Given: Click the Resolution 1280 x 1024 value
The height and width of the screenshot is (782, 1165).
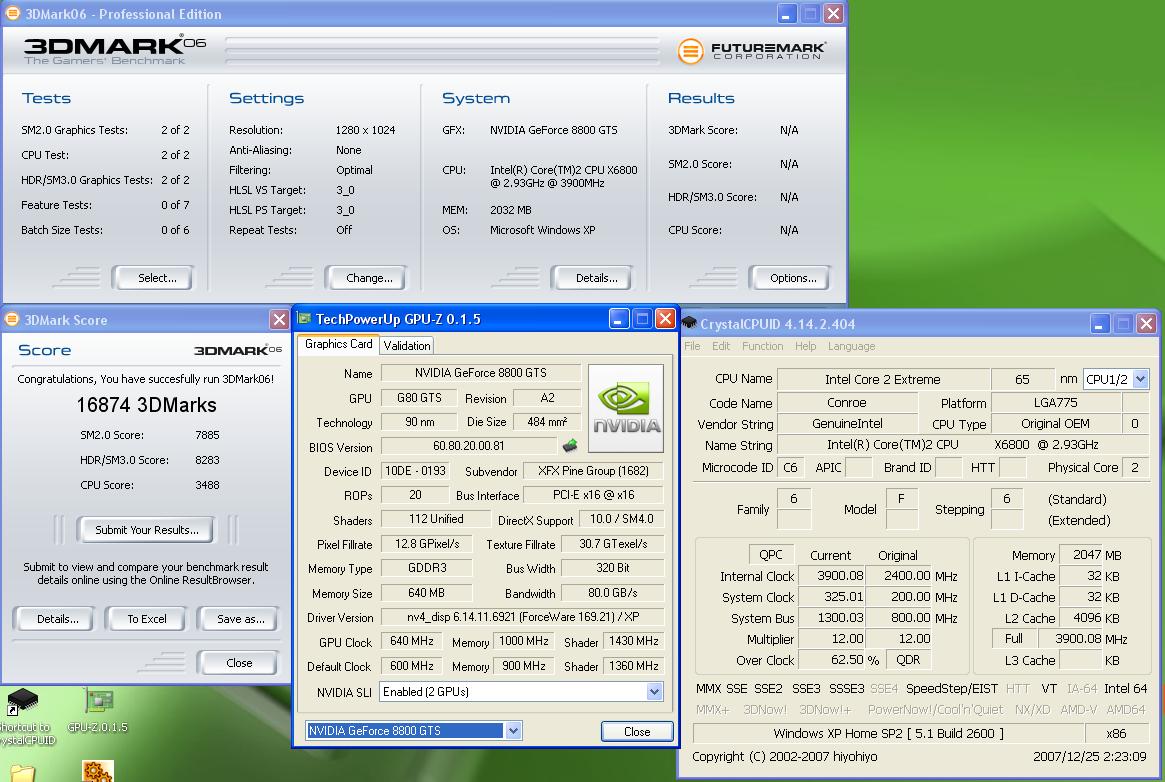Looking at the screenshot, I should tap(365, 130).
